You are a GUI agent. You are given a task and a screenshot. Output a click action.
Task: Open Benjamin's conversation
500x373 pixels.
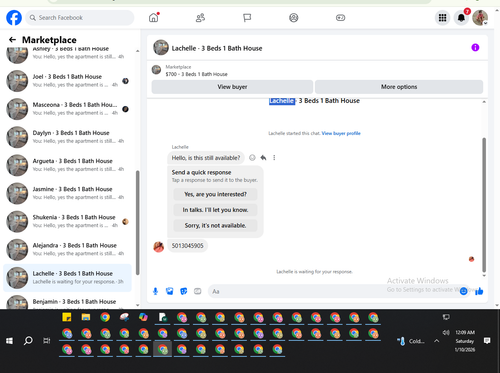[x=67, y=302]
